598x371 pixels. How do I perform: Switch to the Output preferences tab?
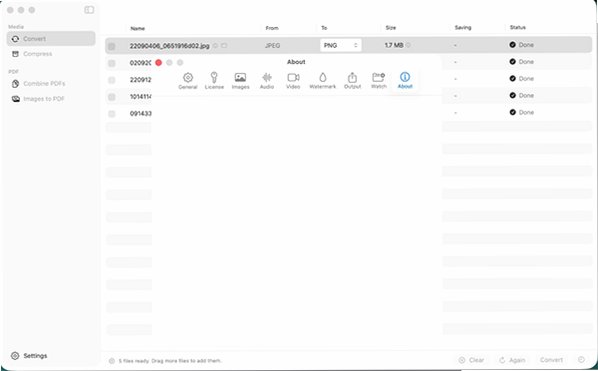[x=352, y=81]
